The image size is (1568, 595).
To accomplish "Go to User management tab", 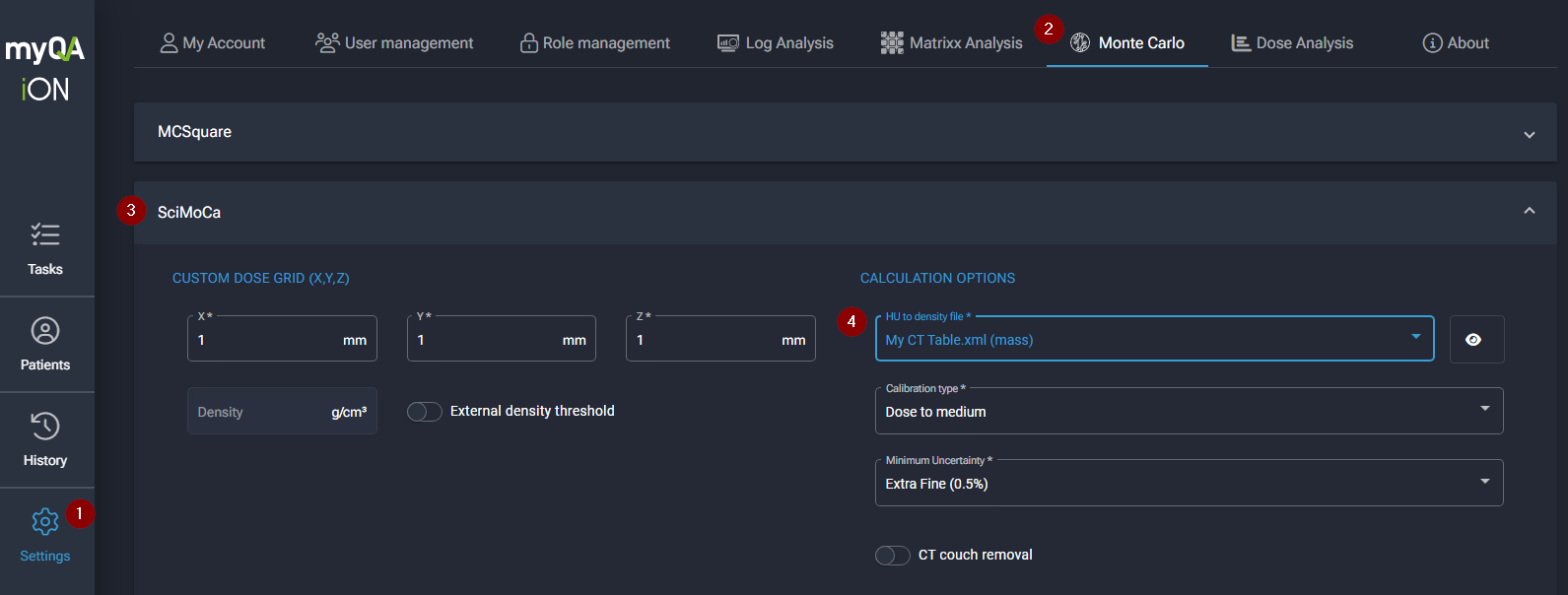I will pos(394,43).
